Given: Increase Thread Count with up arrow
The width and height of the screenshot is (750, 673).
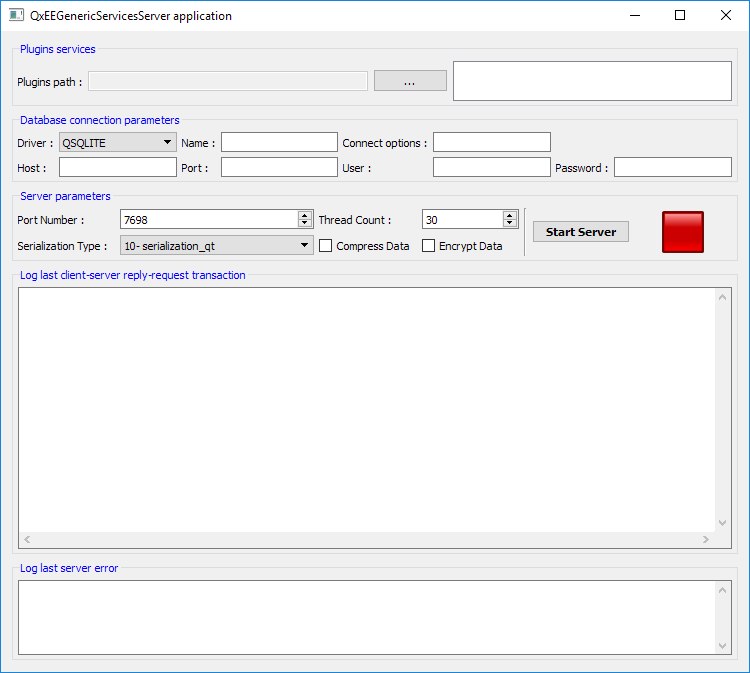Looking at the screenshot, I should point(510,215).
